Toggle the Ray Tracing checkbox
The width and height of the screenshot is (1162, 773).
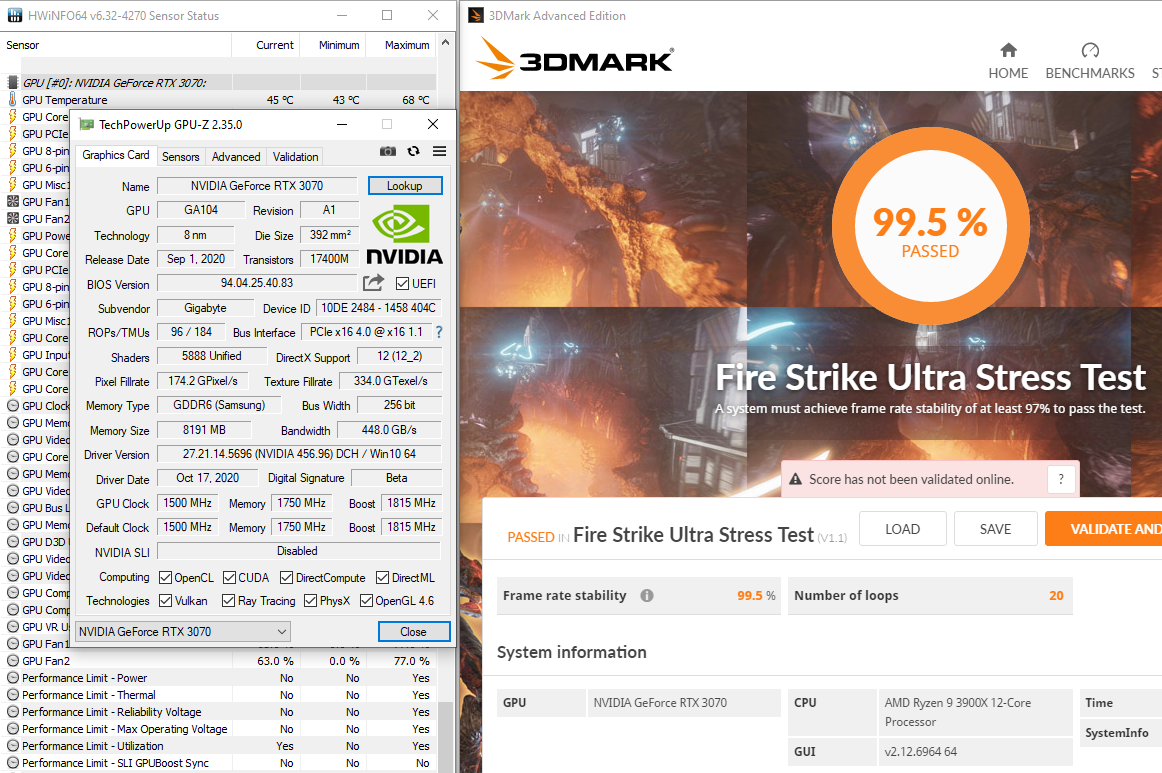click(x=229, y=600)
